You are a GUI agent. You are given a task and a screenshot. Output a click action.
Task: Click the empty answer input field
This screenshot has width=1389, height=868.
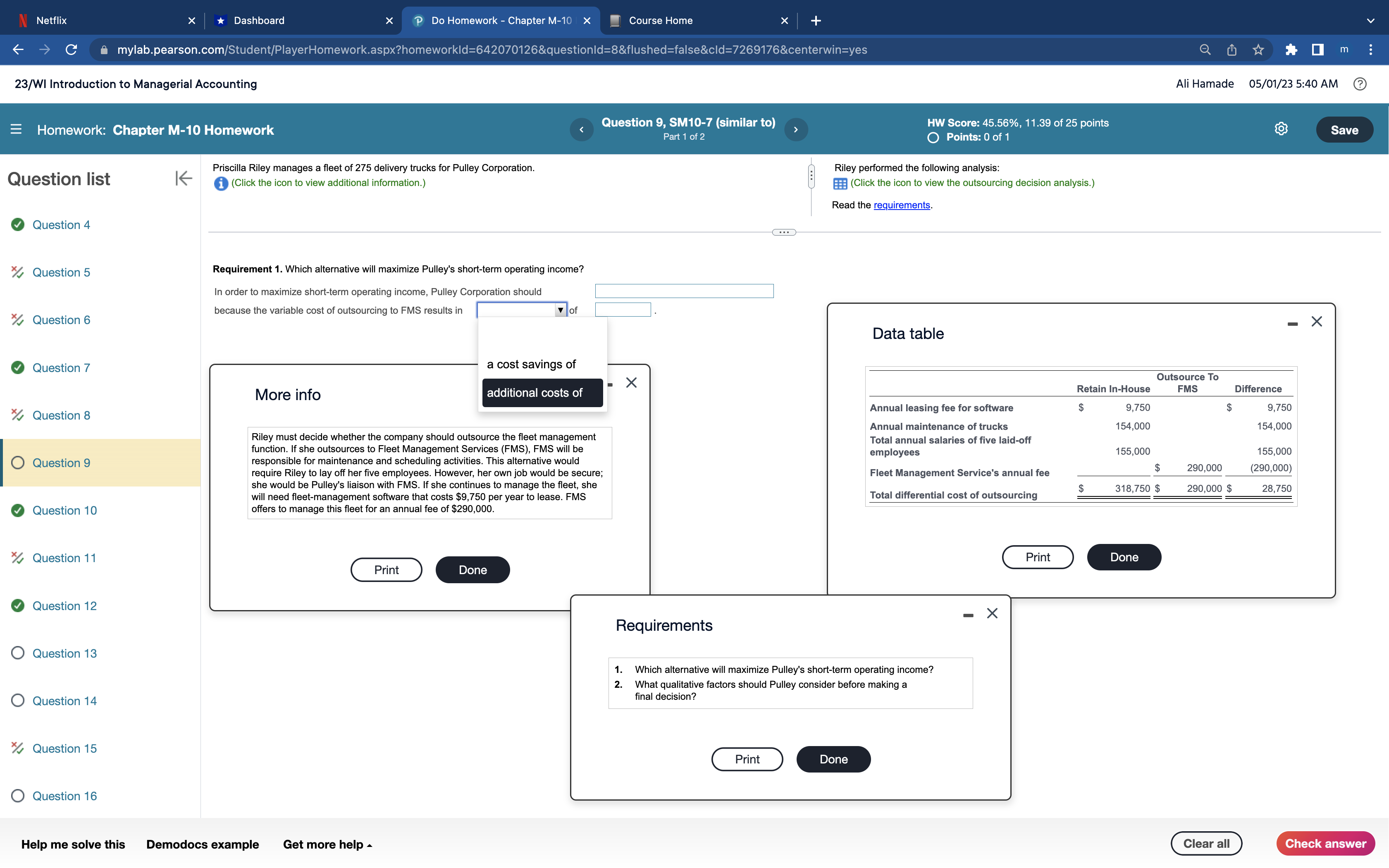click(x=684, y=291)
